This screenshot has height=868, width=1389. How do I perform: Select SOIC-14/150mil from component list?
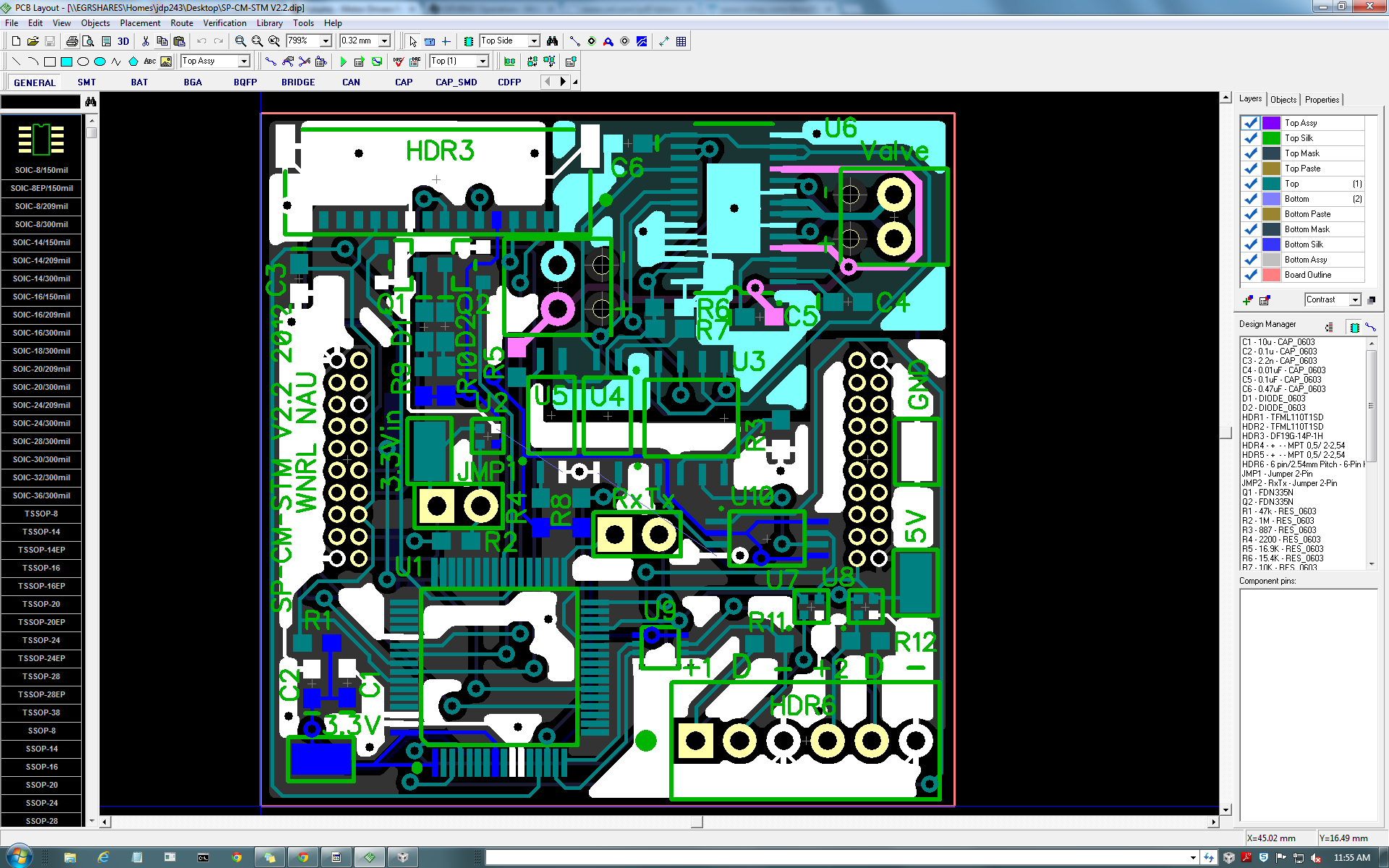click(41, 242)
